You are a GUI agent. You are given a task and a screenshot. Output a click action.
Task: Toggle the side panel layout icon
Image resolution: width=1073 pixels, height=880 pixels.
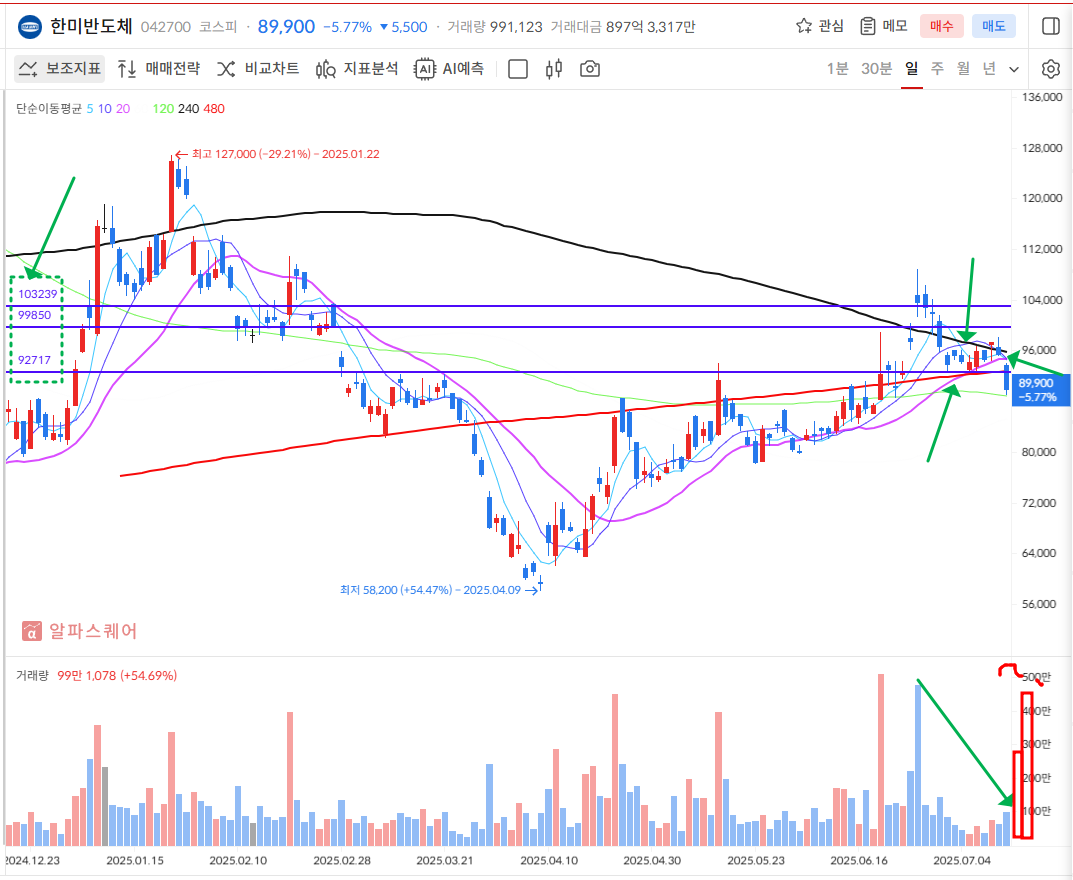coord(1050,26)
